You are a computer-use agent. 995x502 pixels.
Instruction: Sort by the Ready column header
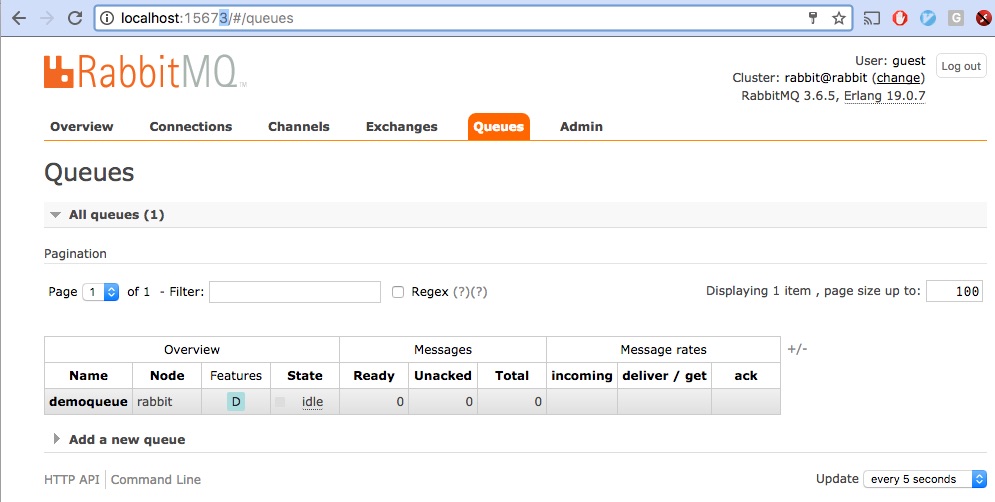pyautogui.click(x=374, y=376)
